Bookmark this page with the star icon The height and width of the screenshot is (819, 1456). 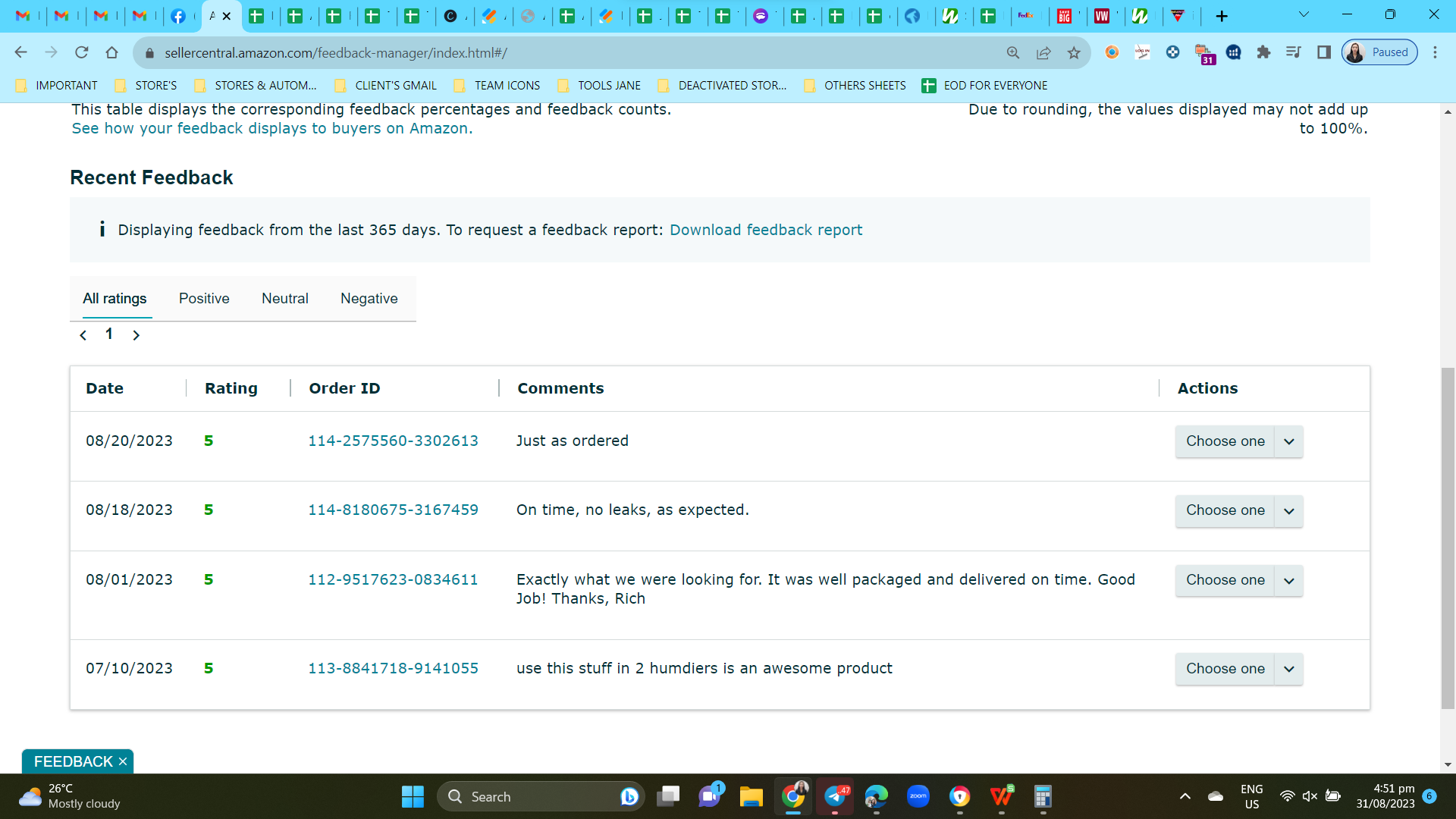point(1074,52)
